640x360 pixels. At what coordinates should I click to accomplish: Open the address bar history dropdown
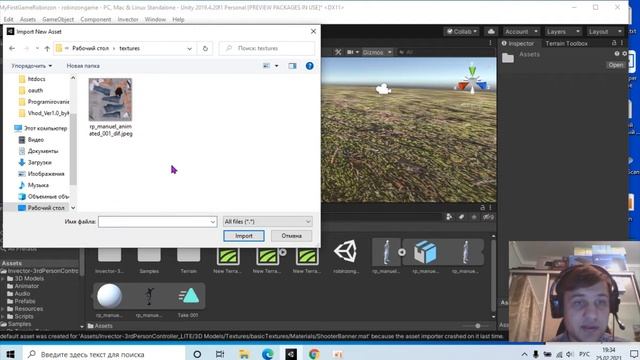point(189,48)
